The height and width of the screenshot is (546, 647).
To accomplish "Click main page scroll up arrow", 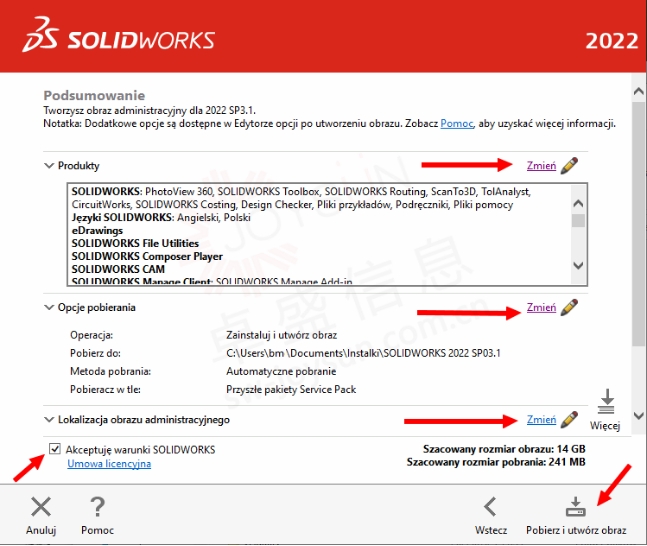I will [x=638, y=91].
